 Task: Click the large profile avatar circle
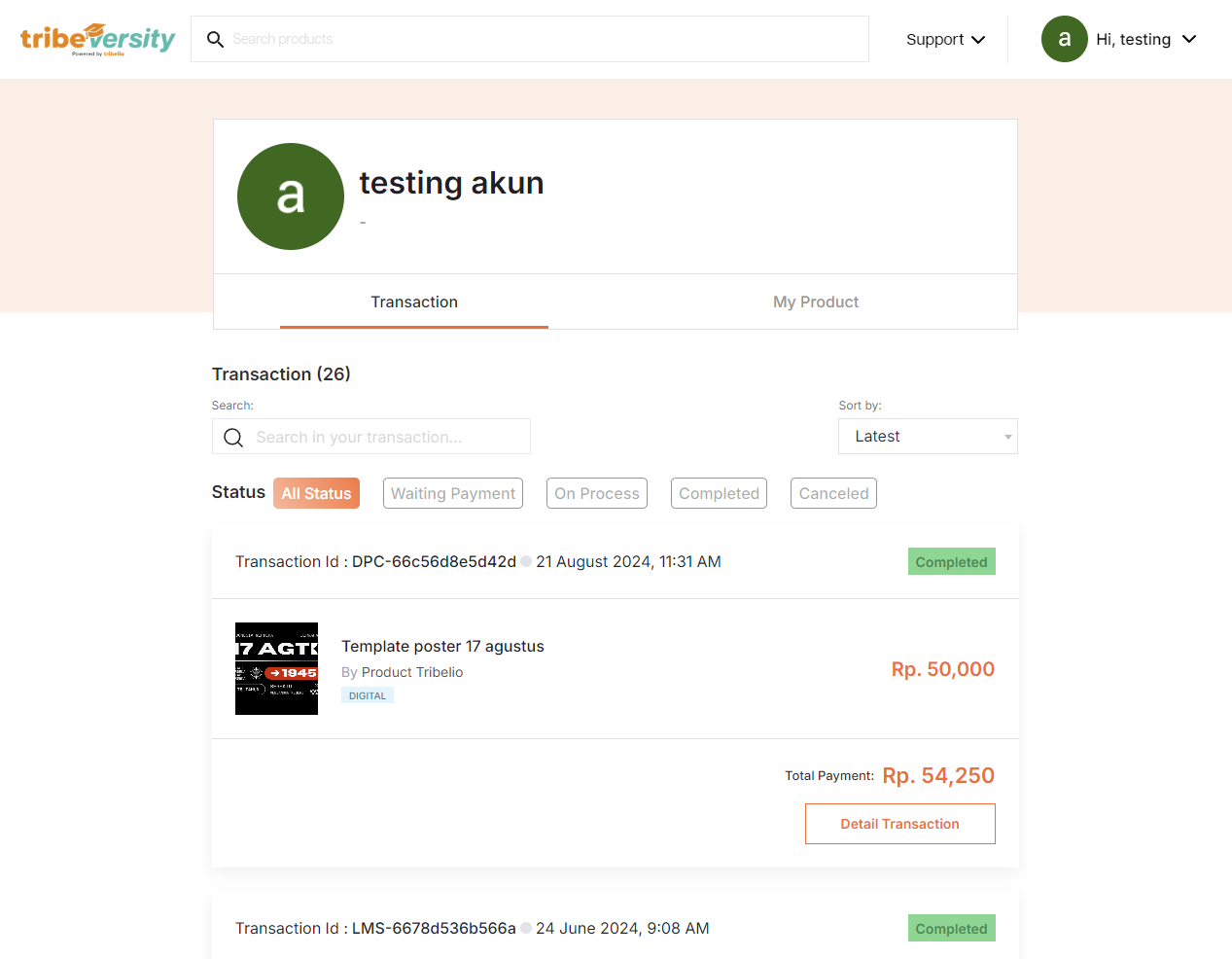point(291,196)
